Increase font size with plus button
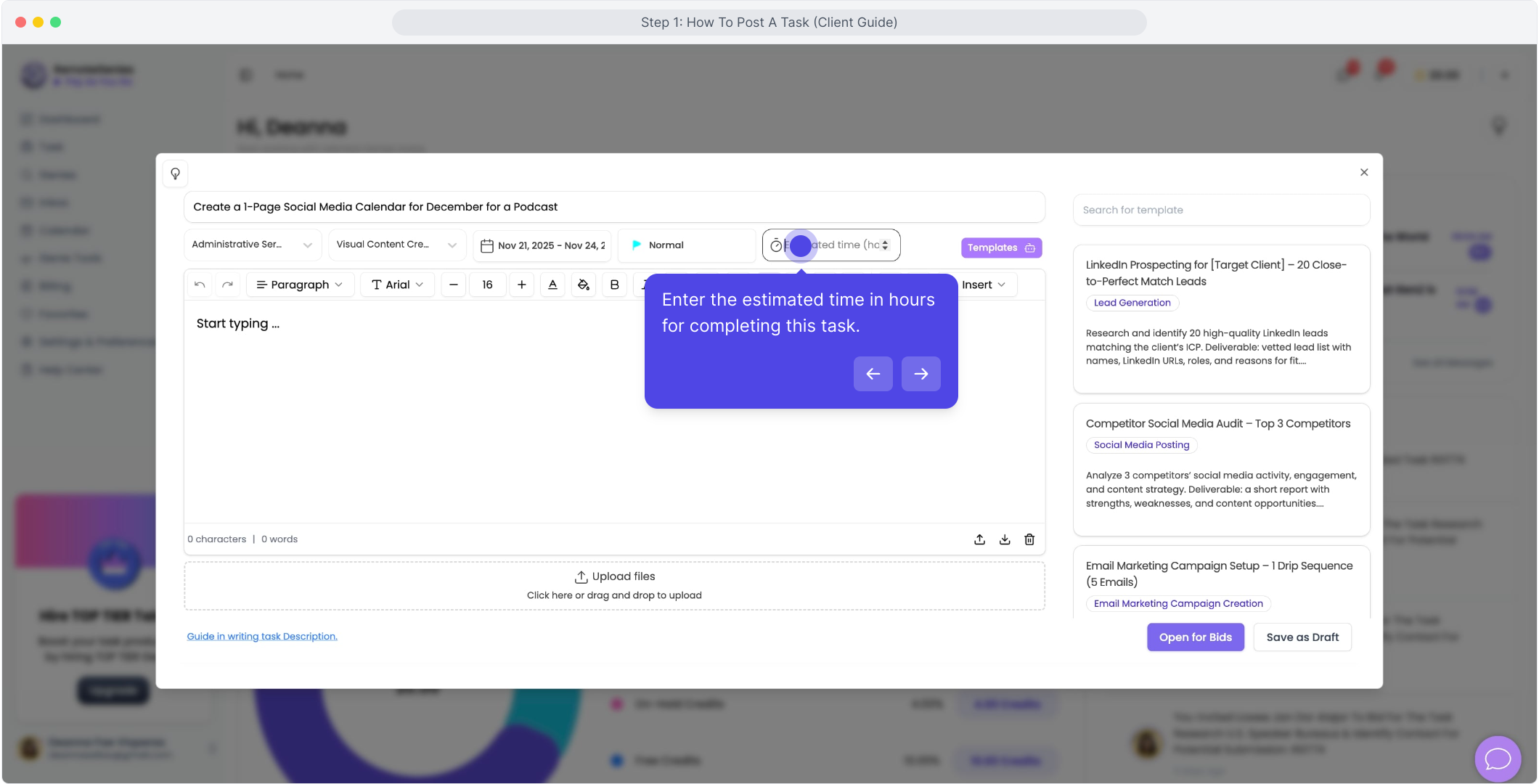Image resolution: width=1539 pixels, height=784 pixels. pyautogui.click(x=521, y=285)
